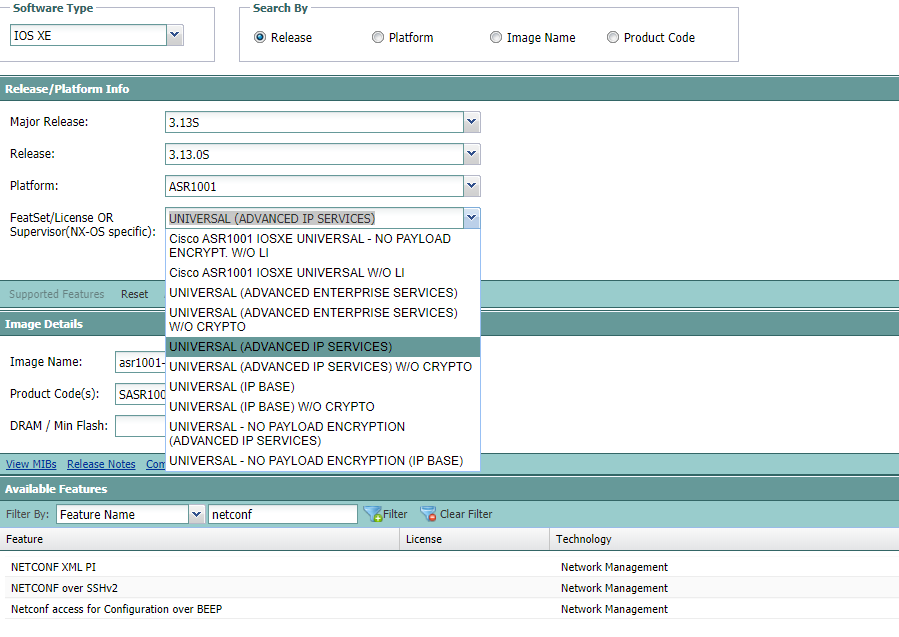Sort by the Technology column header
The height and width of the screenshot is (637, 899).
pos(725,539)
